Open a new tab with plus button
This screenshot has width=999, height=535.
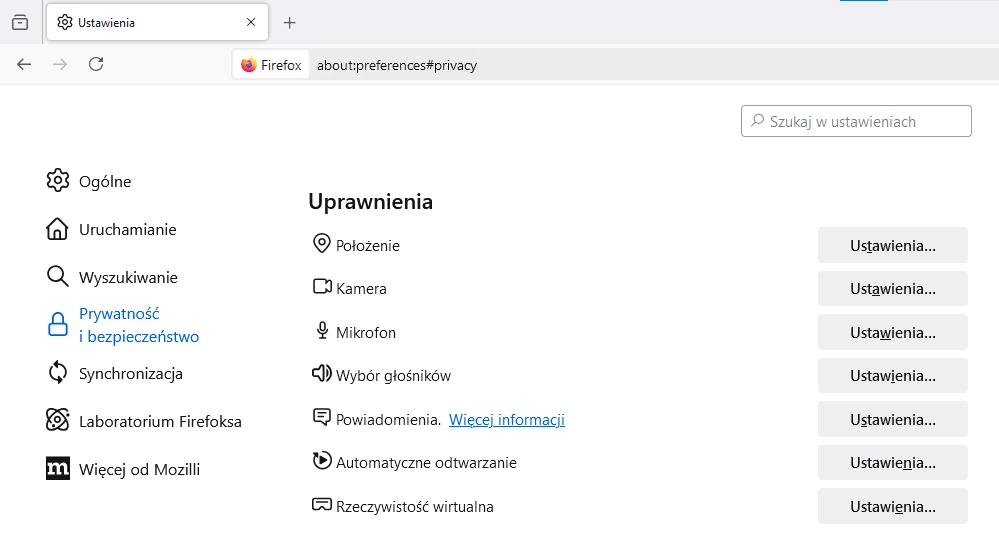[290, 22]
